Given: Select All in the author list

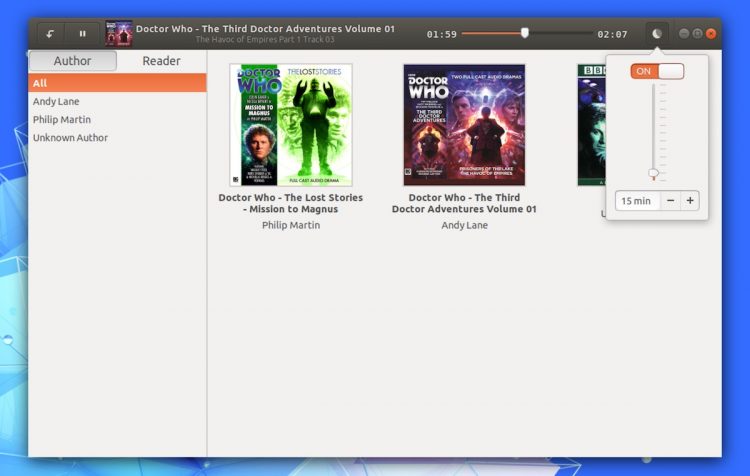Looking at the screenshot, I should click(x=117, y=83).
